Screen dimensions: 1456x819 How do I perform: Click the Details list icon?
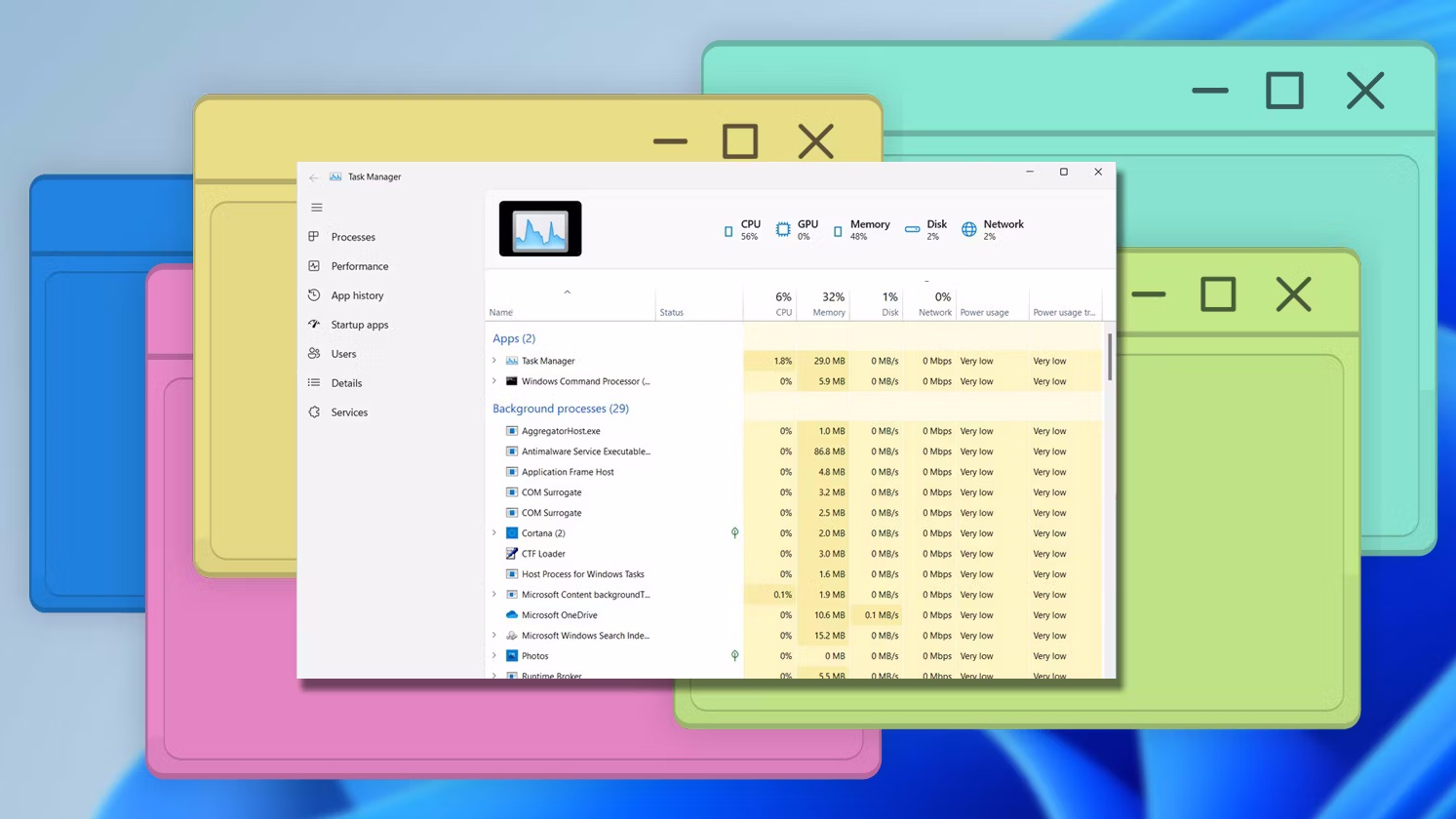pyautogui.click(x=314, y=383)
